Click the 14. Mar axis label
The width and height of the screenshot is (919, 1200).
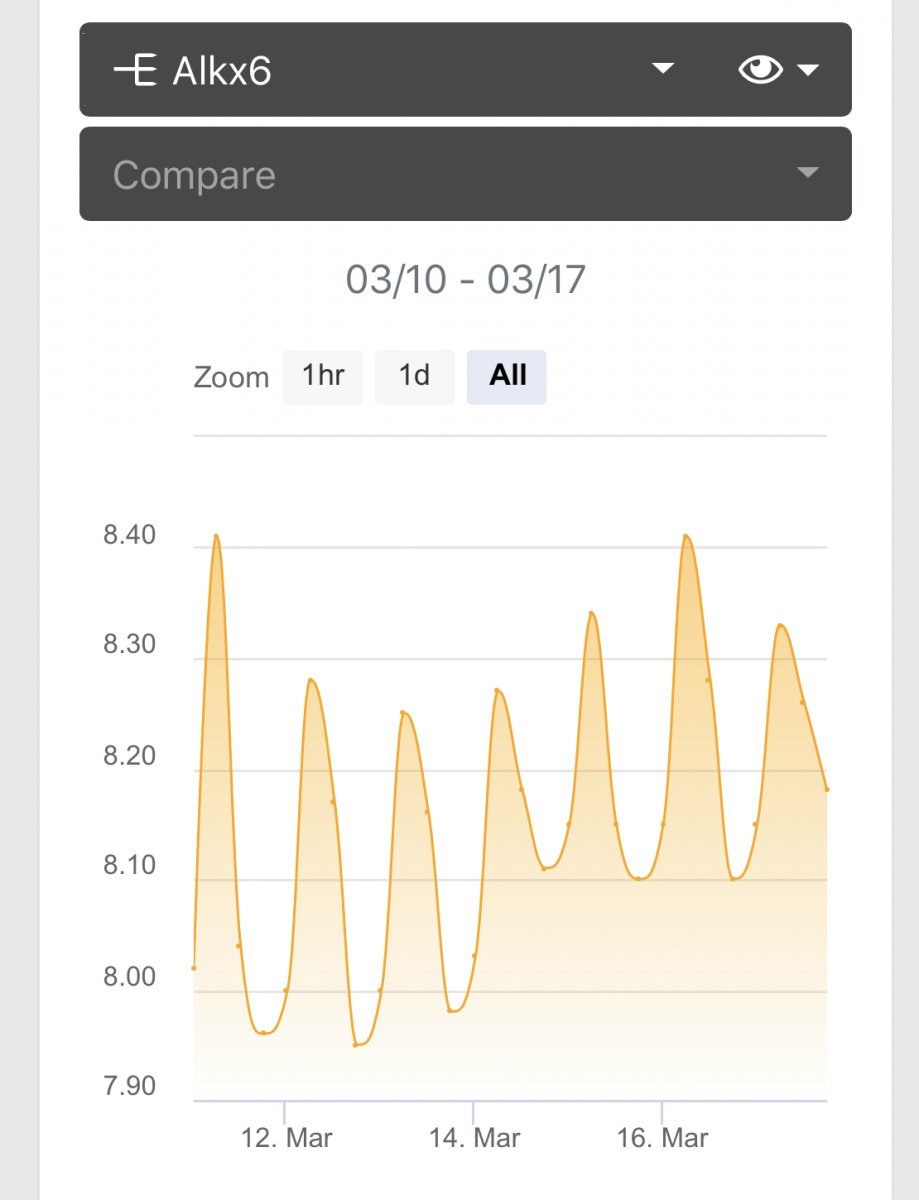[475, 1138]
